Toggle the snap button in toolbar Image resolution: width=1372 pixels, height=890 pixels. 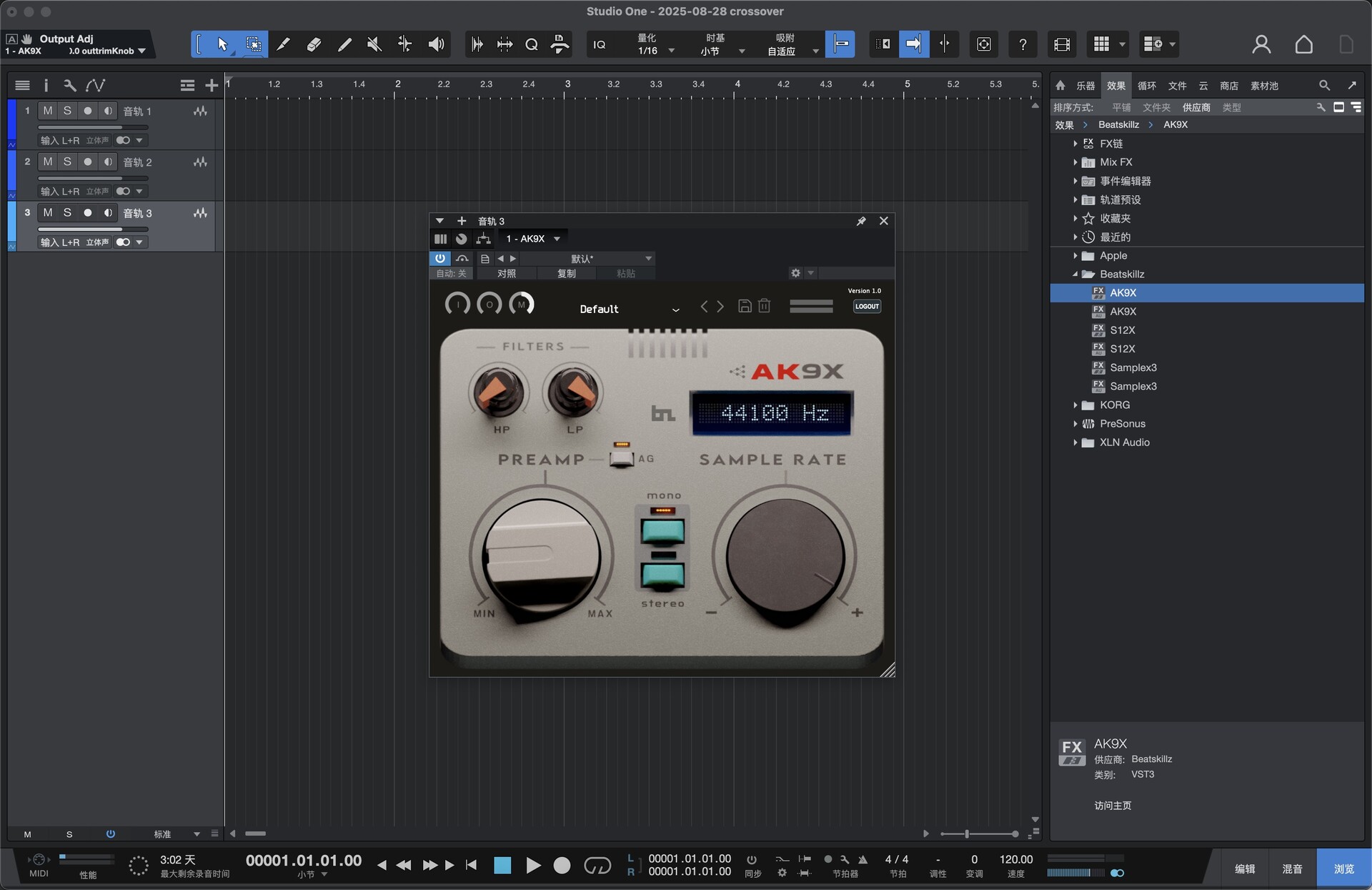tap(840, 44)
